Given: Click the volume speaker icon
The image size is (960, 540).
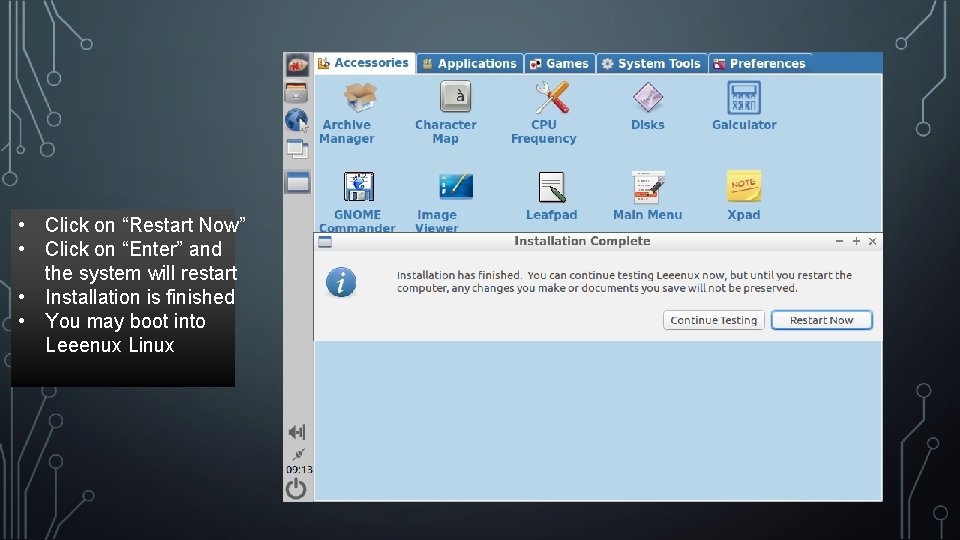Looking at the screenshot, I should coord(296,432).
